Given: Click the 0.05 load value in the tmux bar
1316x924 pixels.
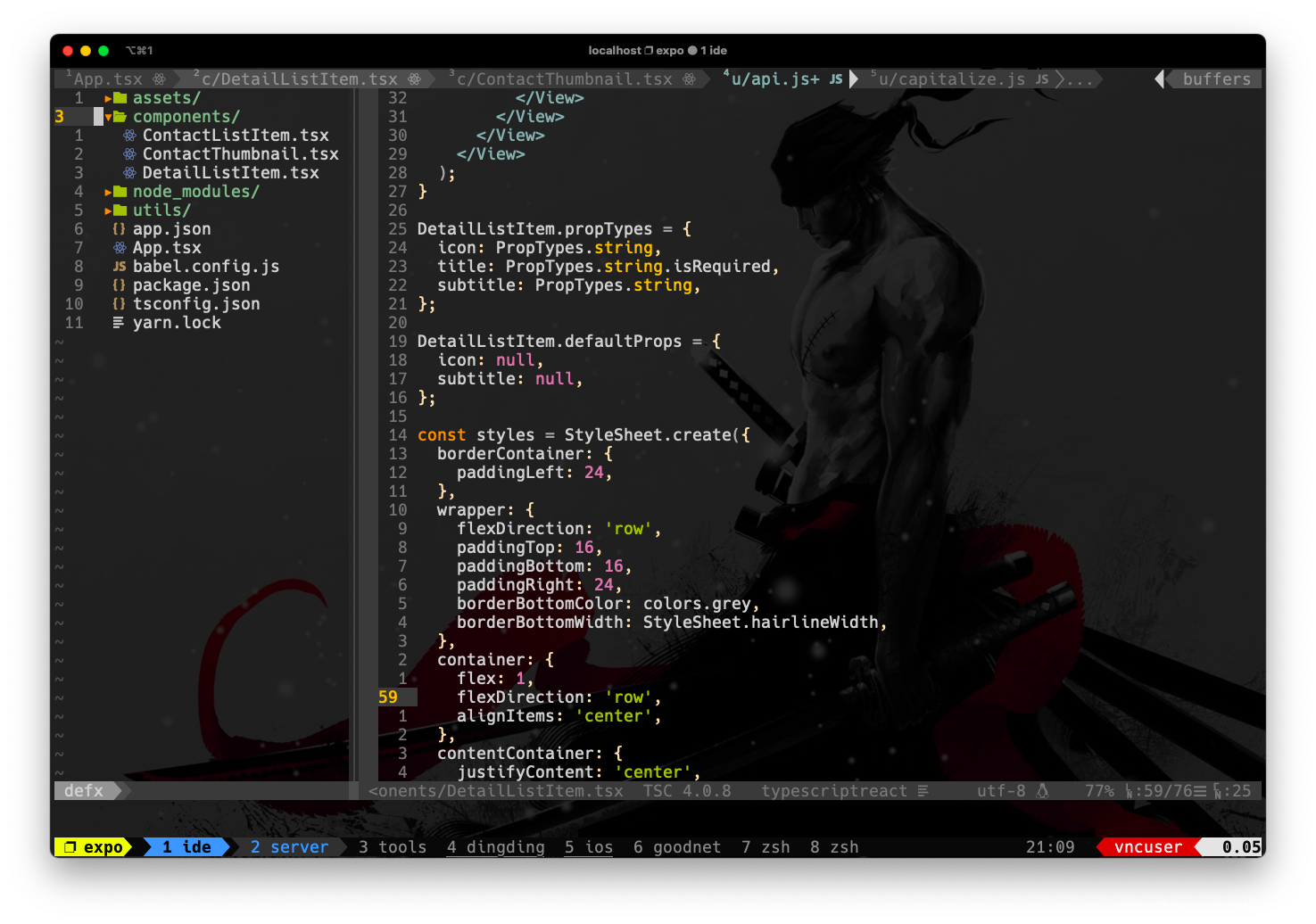Looking at the screenshot, I should [1242, 847].
